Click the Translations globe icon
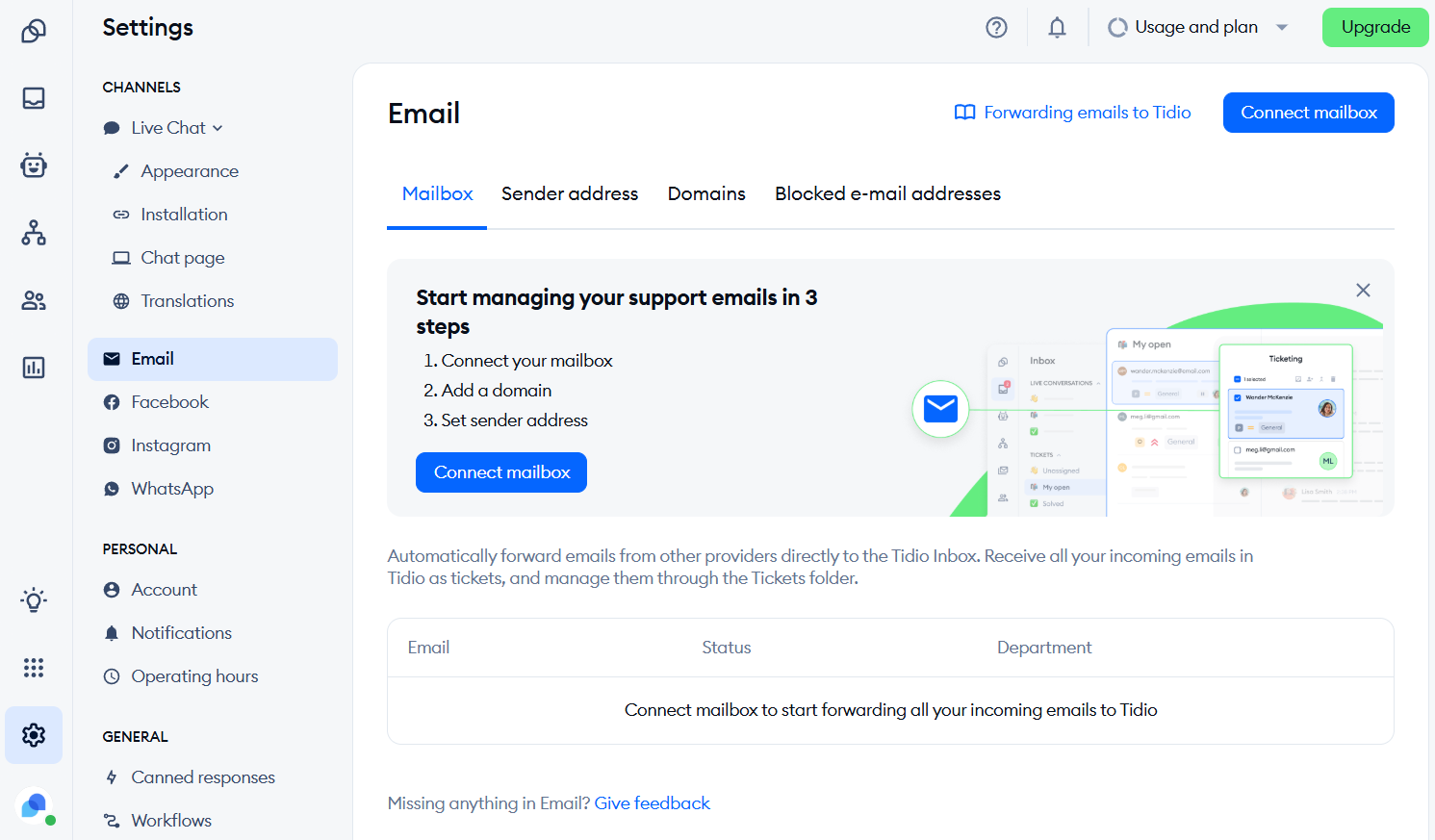This screenshot has height=840, width=1435. (121, 301)
